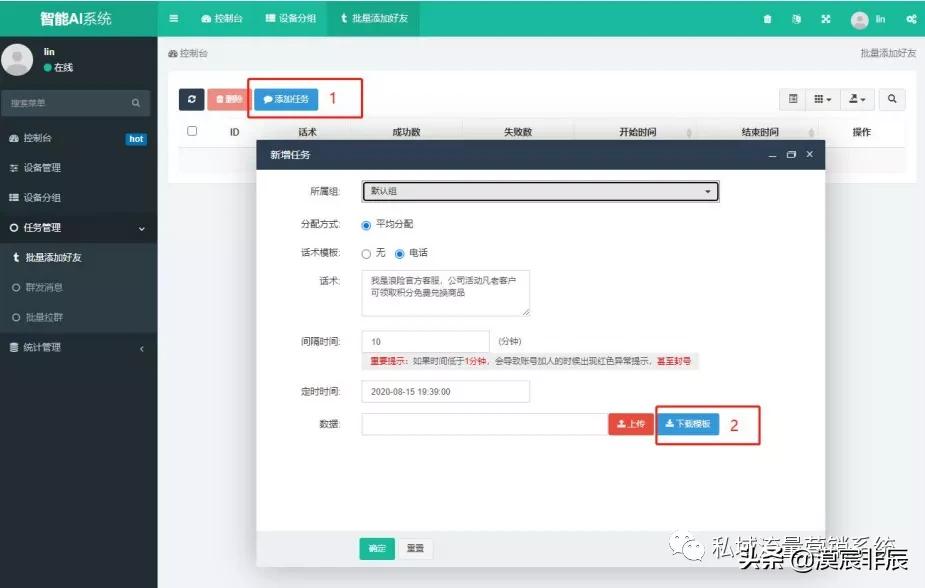The image size is (925, 588).
Task: Open the trash/clear icon in the top bar
Action: click(768, 17)
